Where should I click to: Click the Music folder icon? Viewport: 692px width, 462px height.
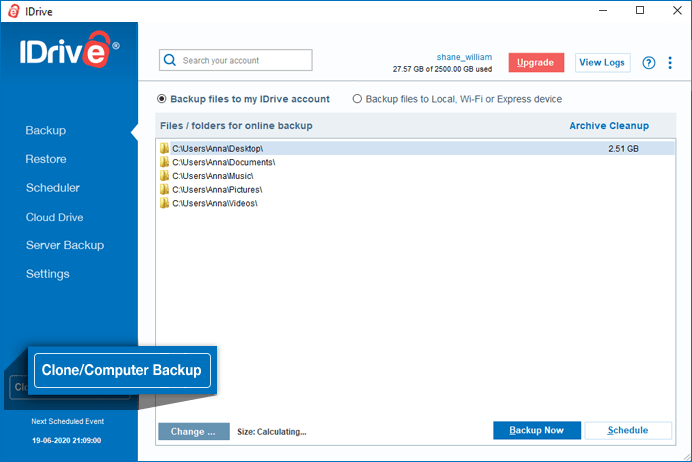pyautogui.click(x=164, y=176)
